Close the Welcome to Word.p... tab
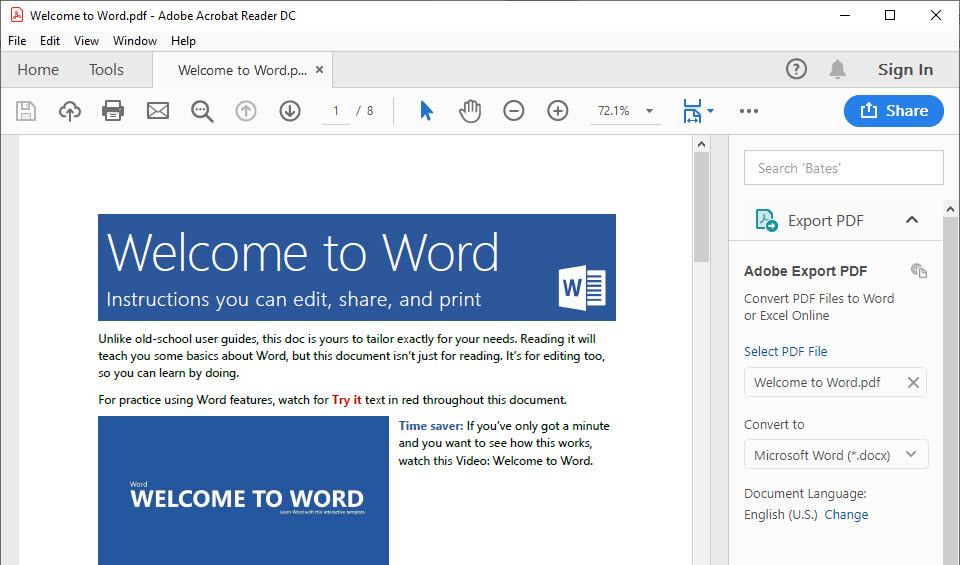Image resolution: width=960 pixels, height=565 pixels. (x=319, y=70)
